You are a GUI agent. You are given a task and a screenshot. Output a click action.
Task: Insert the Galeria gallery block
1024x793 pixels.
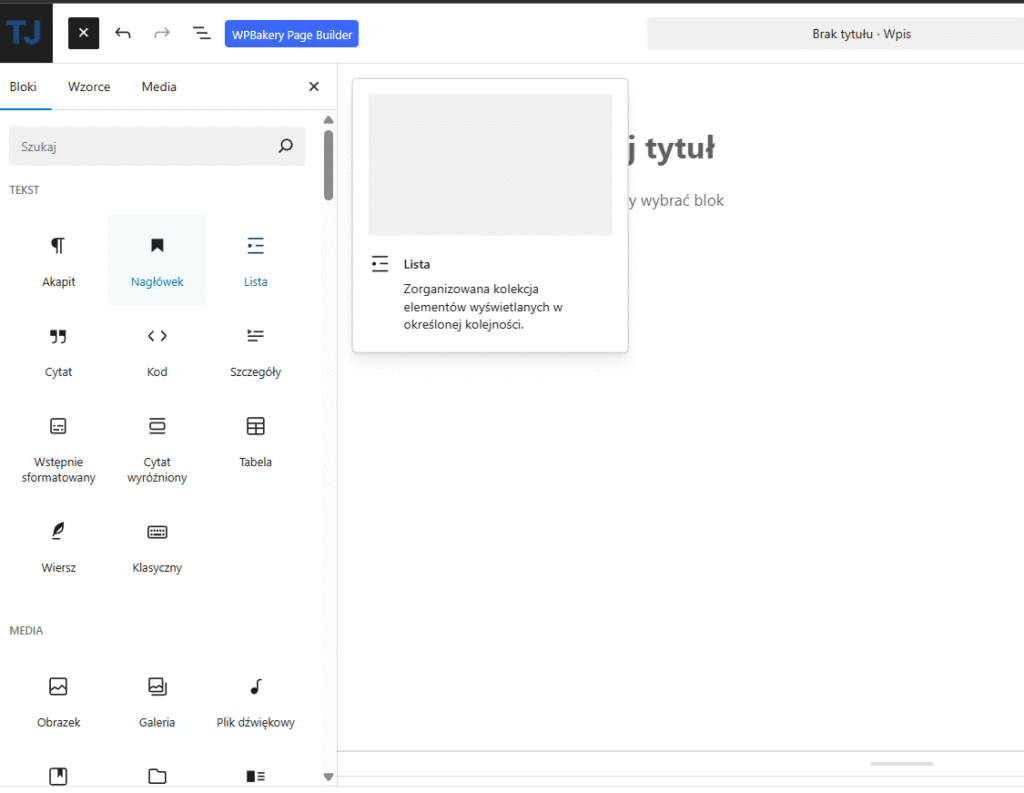(x=157, y=701)
